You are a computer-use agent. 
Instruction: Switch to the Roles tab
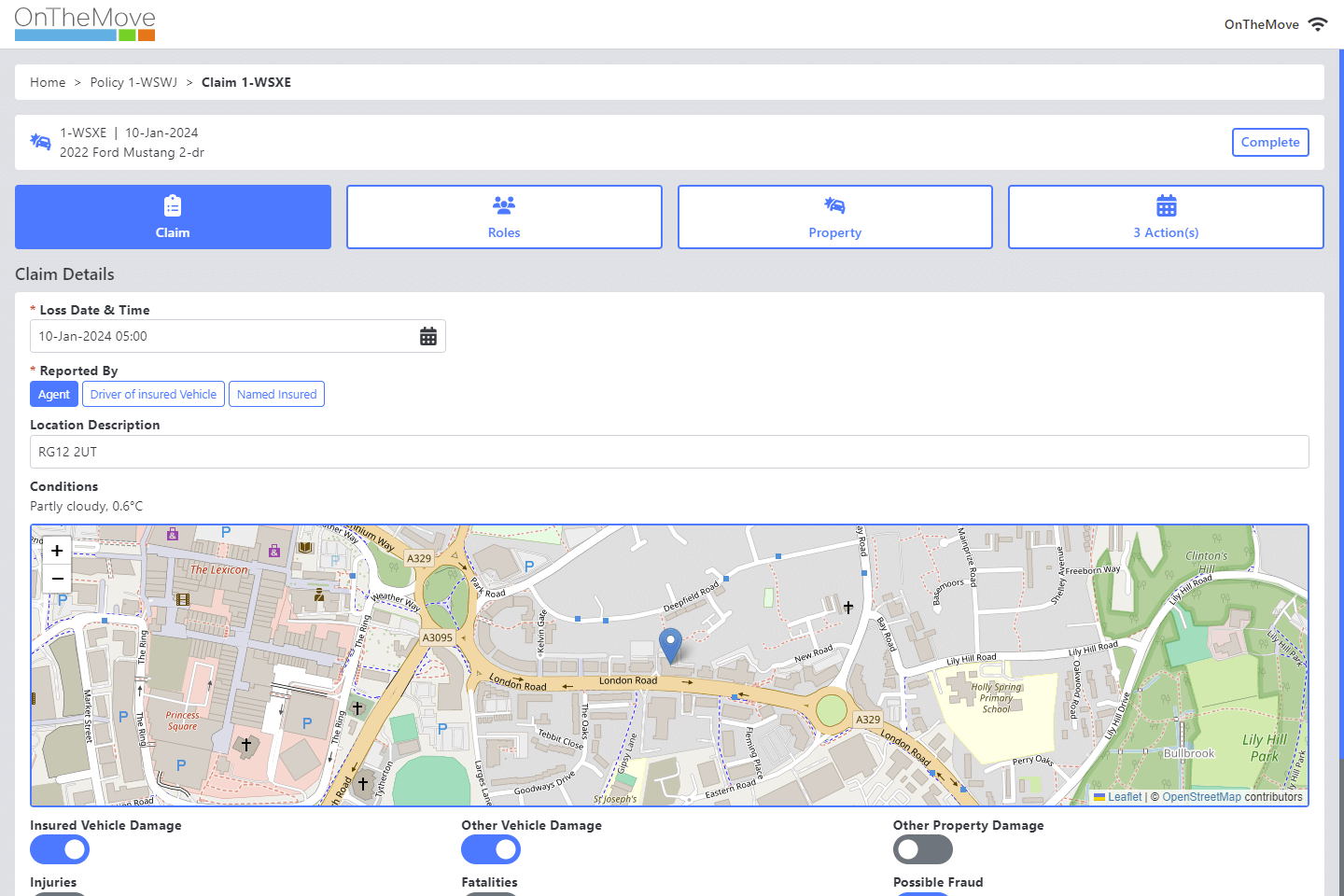pyautogui.click(x=504, y=217)
